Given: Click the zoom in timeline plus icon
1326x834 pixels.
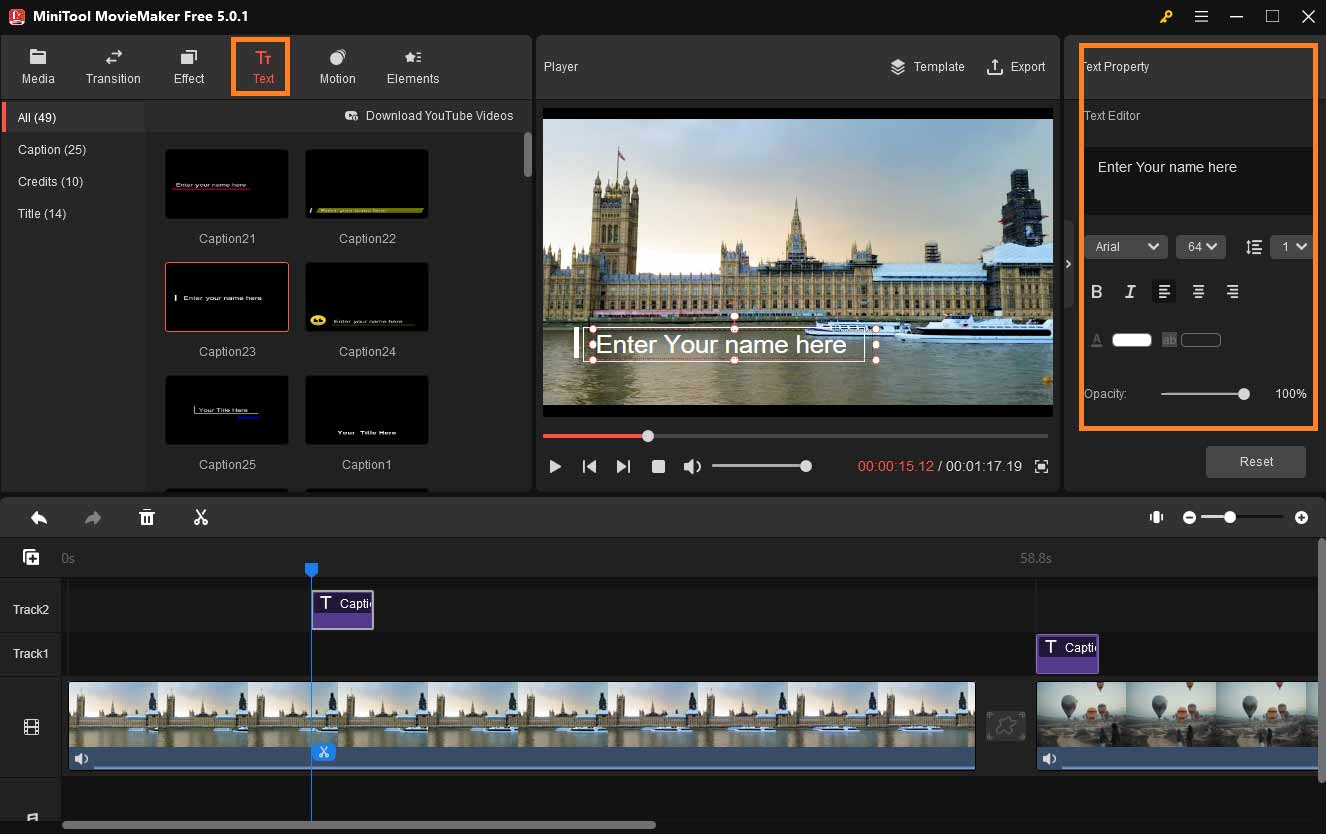Looking at the screenshot, I should pos(1301,517).
